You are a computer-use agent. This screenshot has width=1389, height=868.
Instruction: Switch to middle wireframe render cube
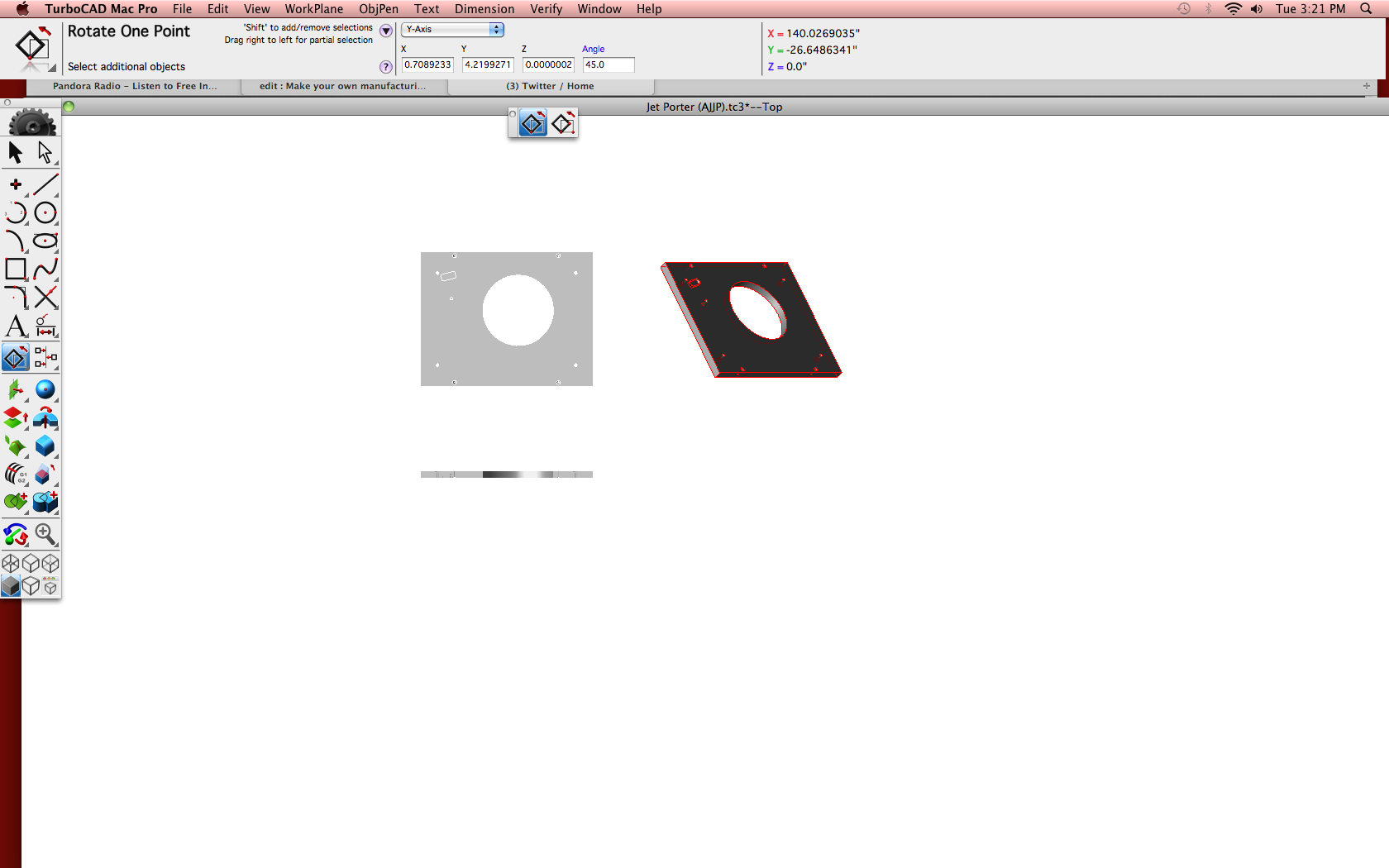[31, 564]
